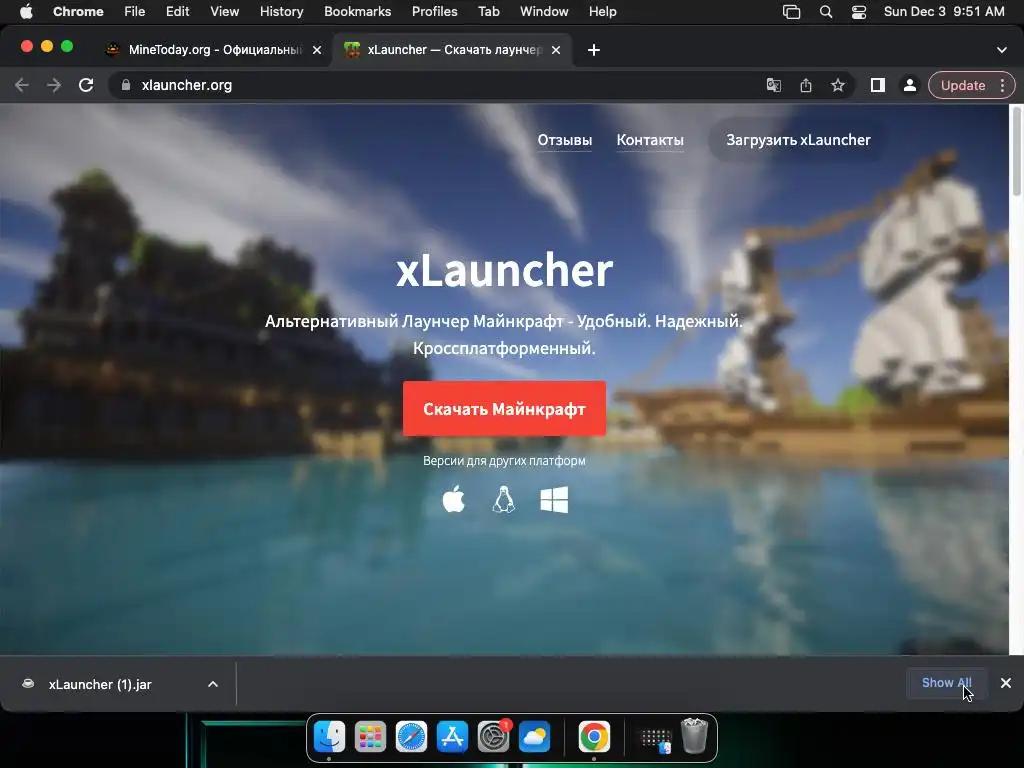Open the Chrome profile avatar menu
This screenshot has width=1024, height=768.
point(909,86)
